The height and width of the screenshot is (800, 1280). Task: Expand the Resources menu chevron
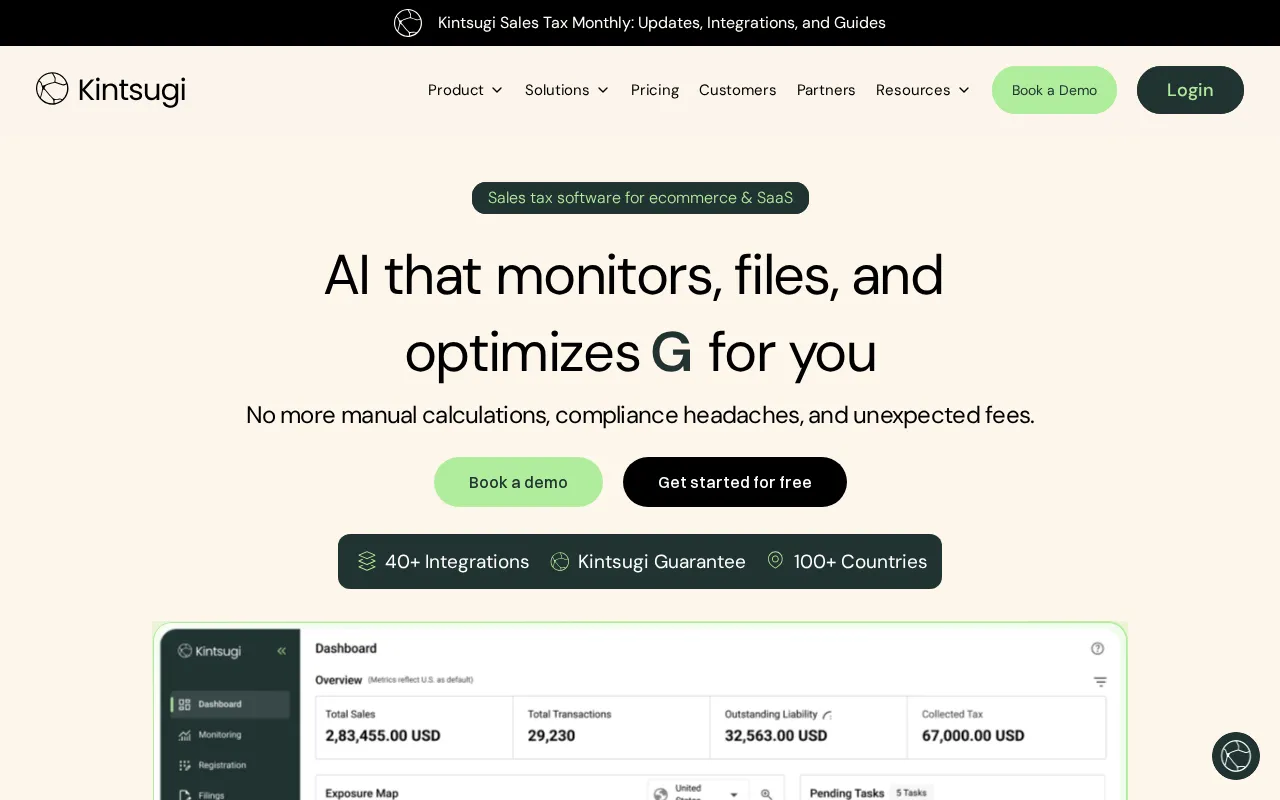point(964,90)
